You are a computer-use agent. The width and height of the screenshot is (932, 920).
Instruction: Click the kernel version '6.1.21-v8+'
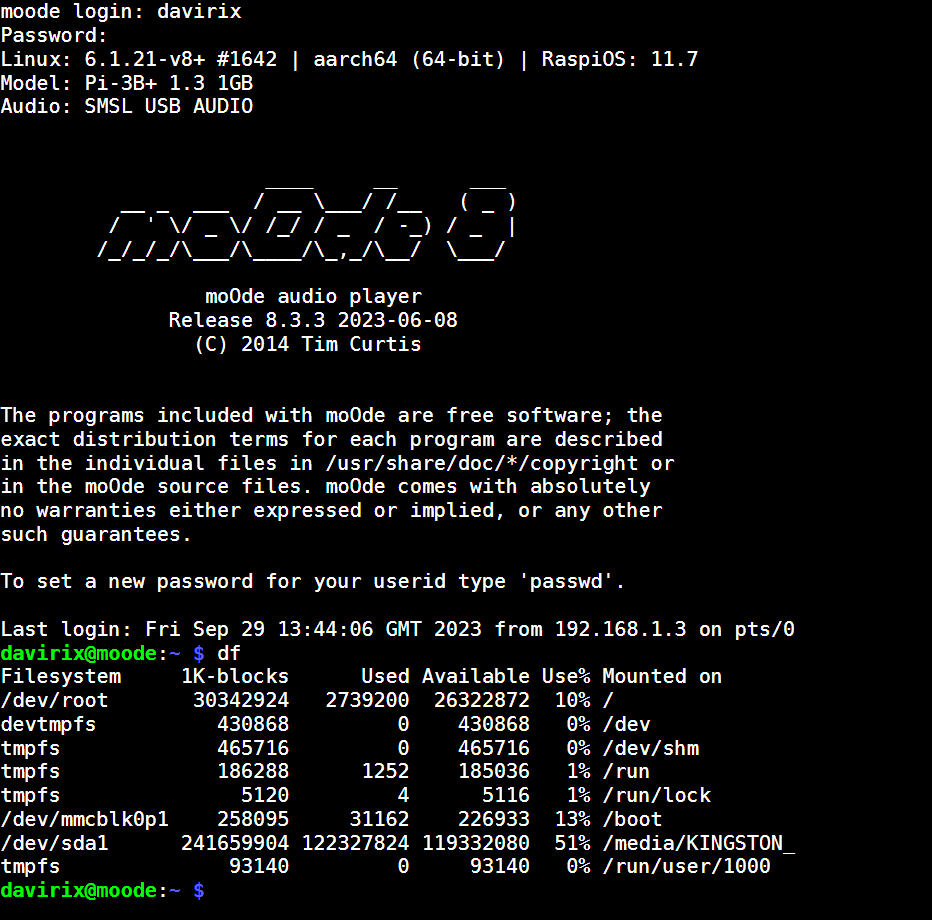coord(144,59)
